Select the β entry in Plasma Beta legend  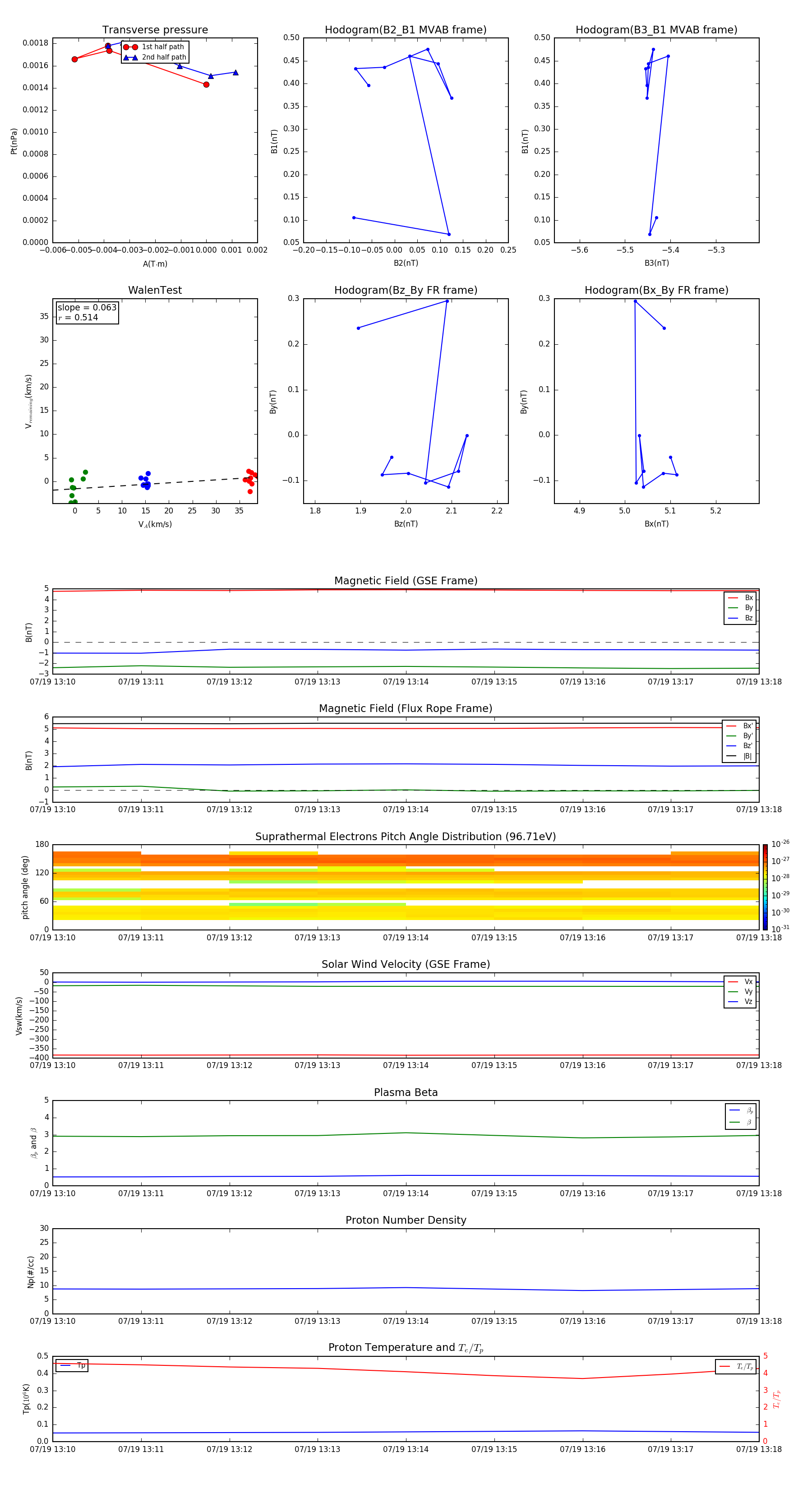741,1122
